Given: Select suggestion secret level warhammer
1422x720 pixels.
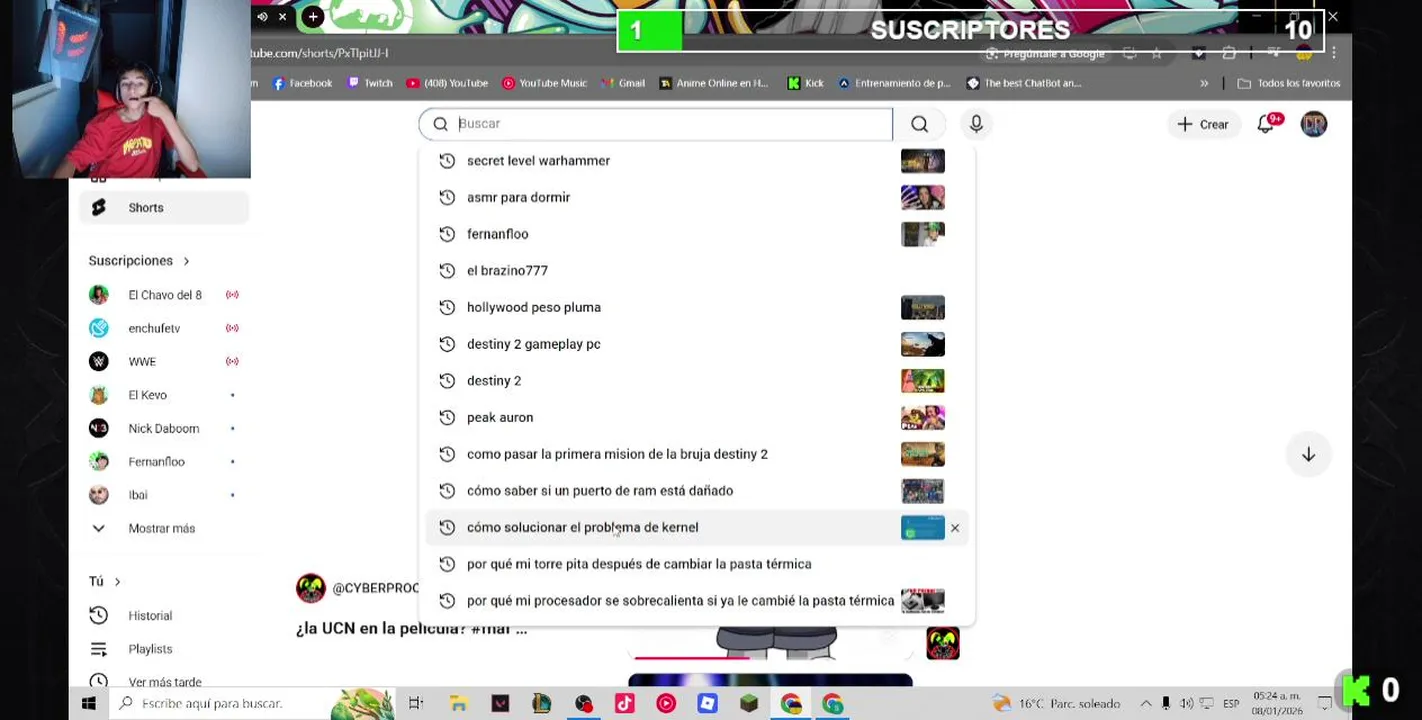Looking at the screenshot, I should click(x=696, y=161).
